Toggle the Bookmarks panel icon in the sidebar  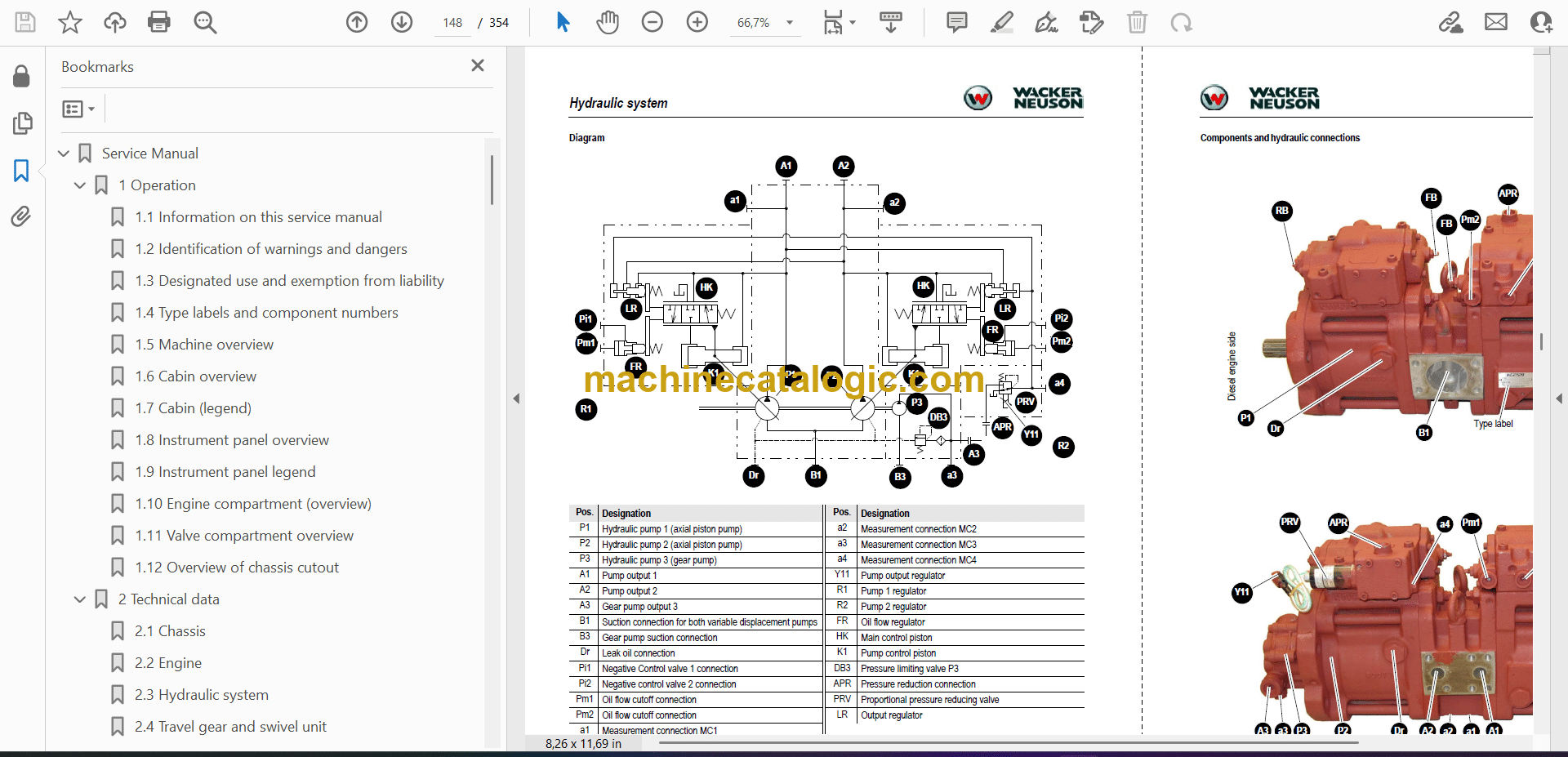coord(21,171)
